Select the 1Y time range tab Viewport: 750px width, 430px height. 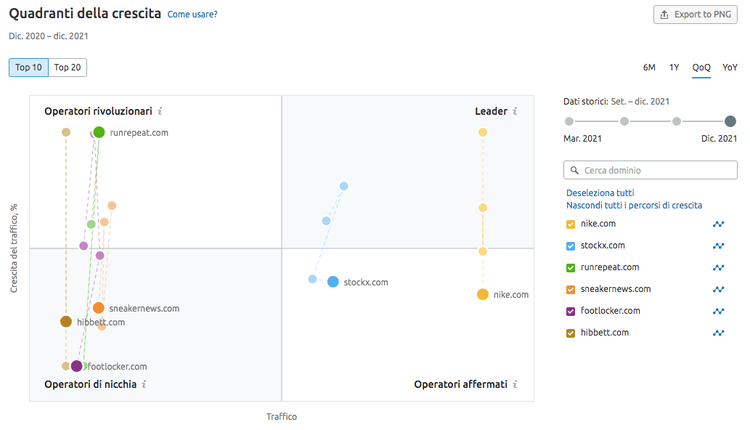pyautogui.click(x=674, y=67)
